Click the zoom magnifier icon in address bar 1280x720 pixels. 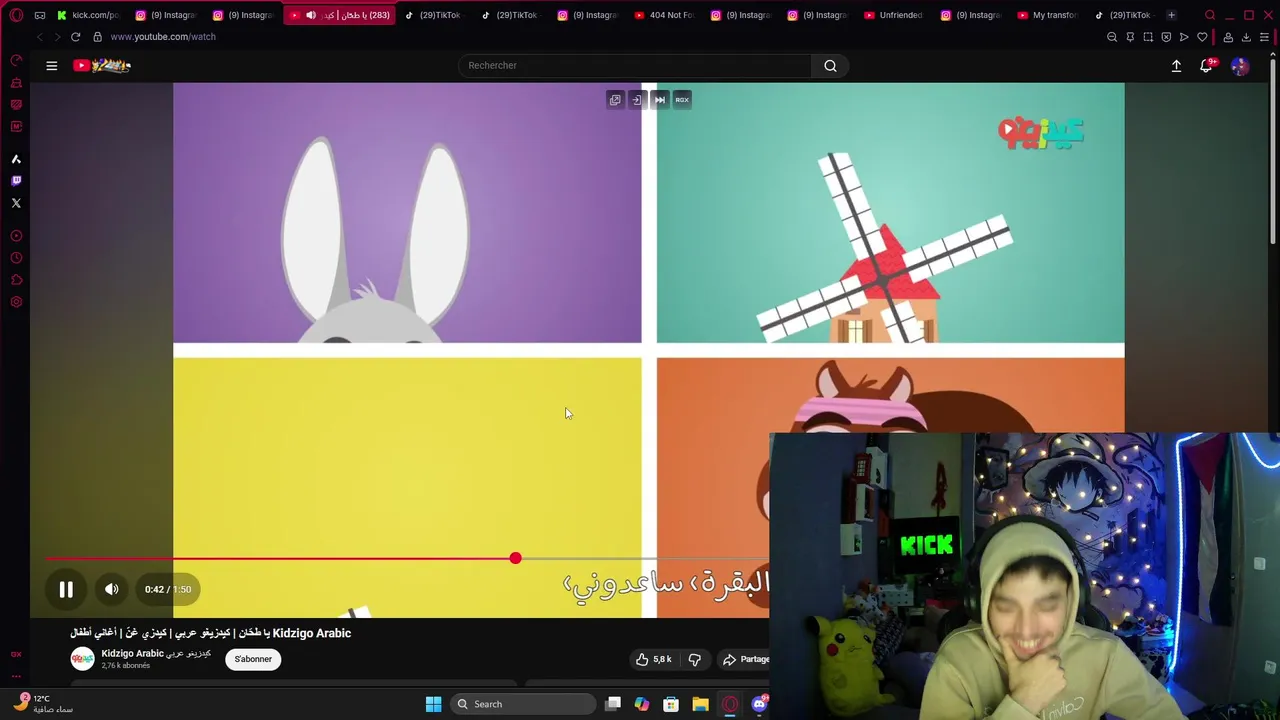point(1112,37)
